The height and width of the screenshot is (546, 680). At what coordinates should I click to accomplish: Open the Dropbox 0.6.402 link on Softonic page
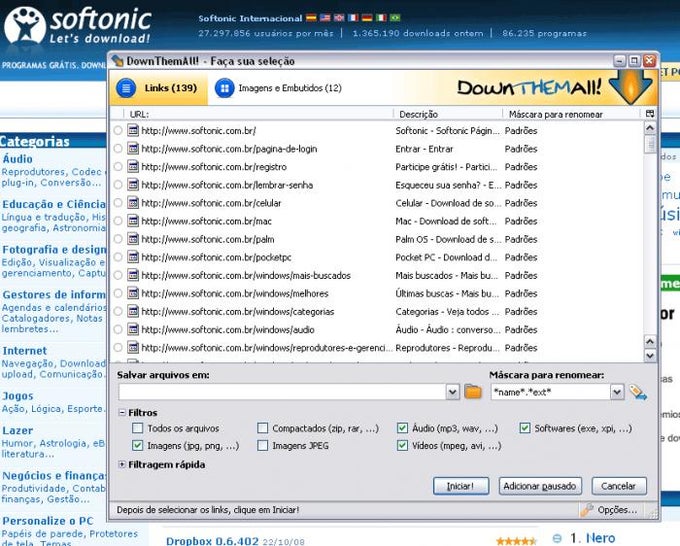212,541
